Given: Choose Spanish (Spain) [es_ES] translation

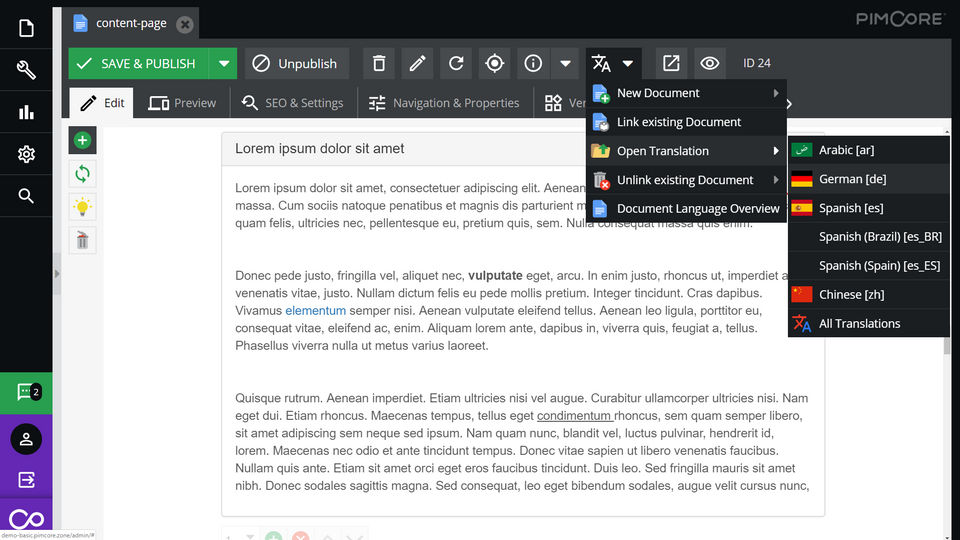Looking at the screenshot, I should click(x=869, y=265).
